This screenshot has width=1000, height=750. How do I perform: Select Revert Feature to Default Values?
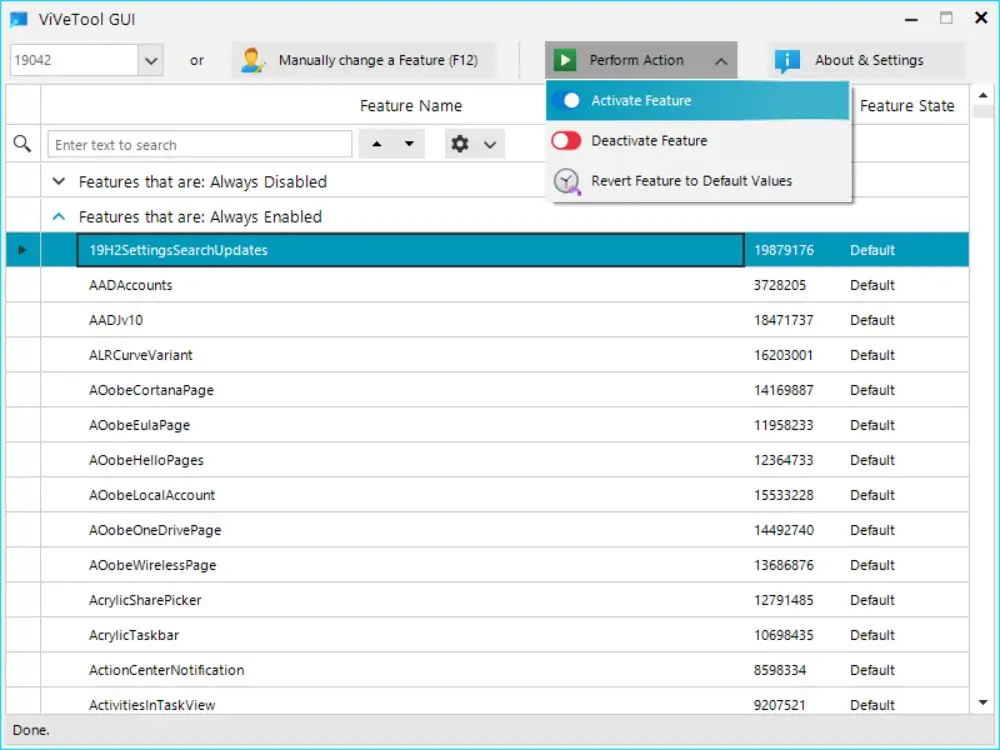691,181
